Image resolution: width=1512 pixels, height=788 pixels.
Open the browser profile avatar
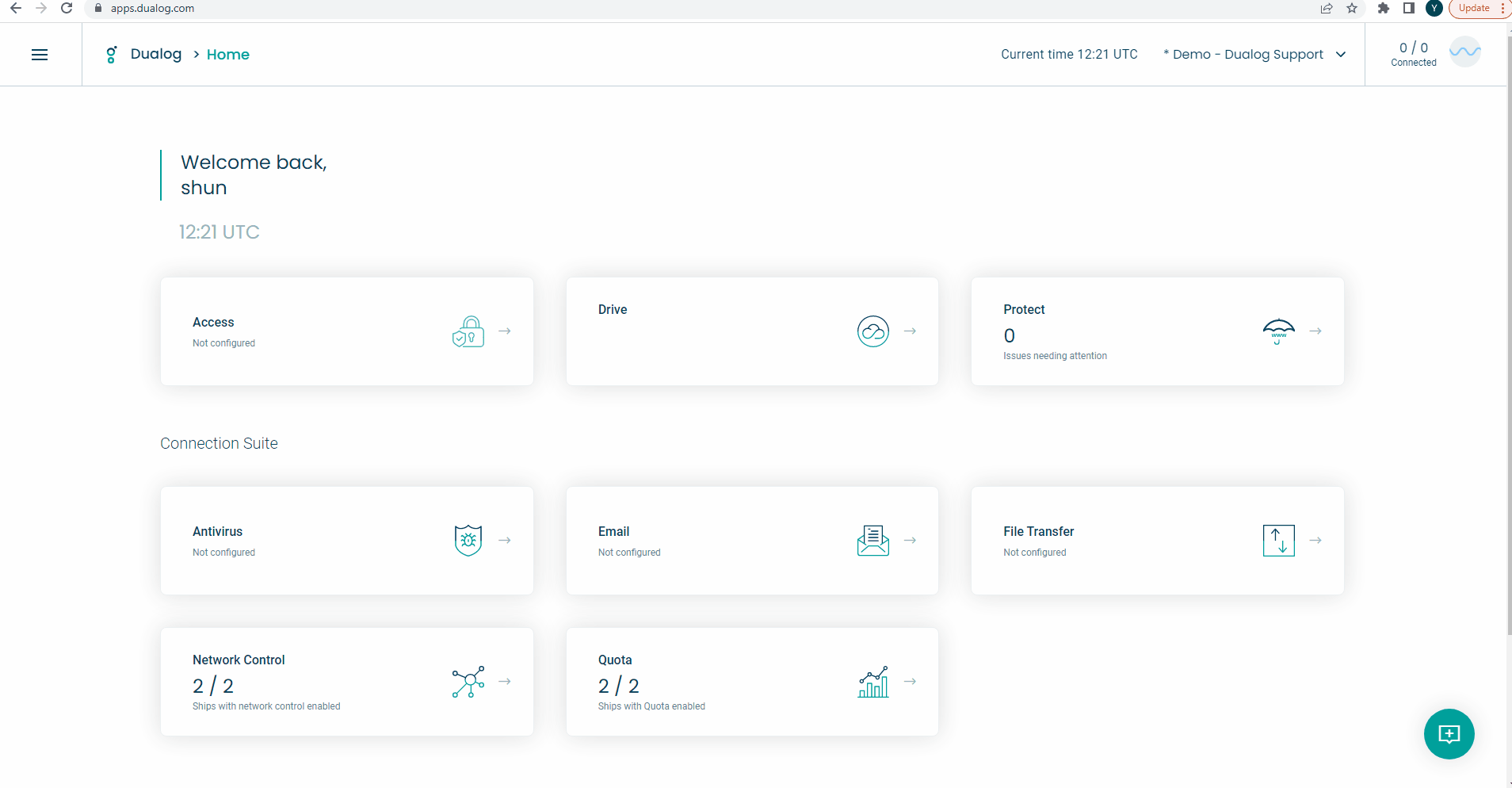click(1434, 8)
